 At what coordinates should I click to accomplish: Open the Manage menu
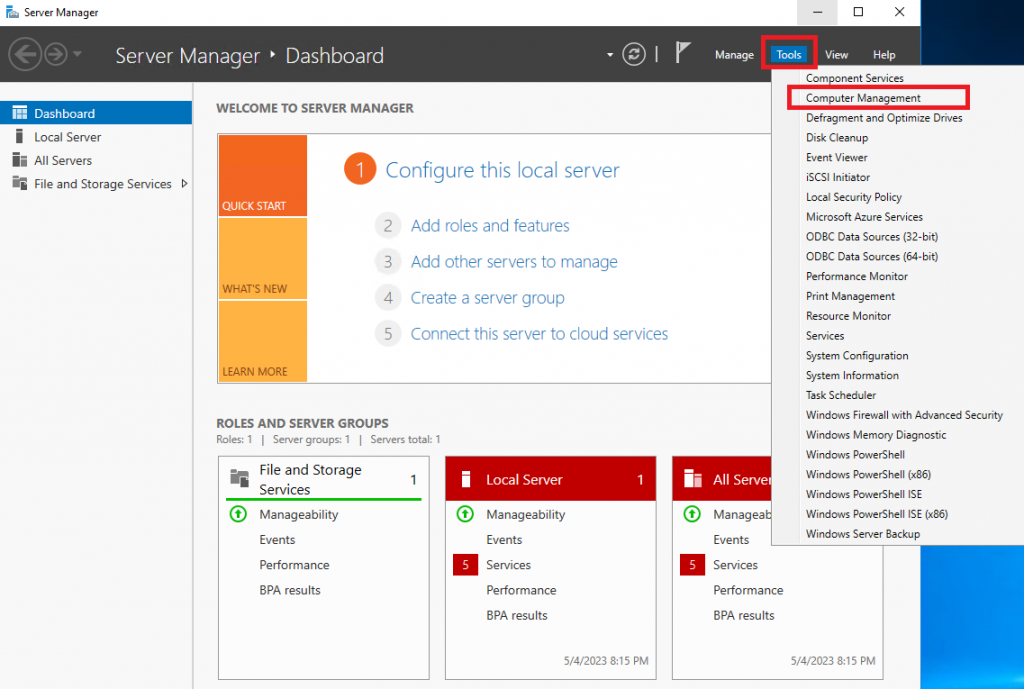coord(734,55)
